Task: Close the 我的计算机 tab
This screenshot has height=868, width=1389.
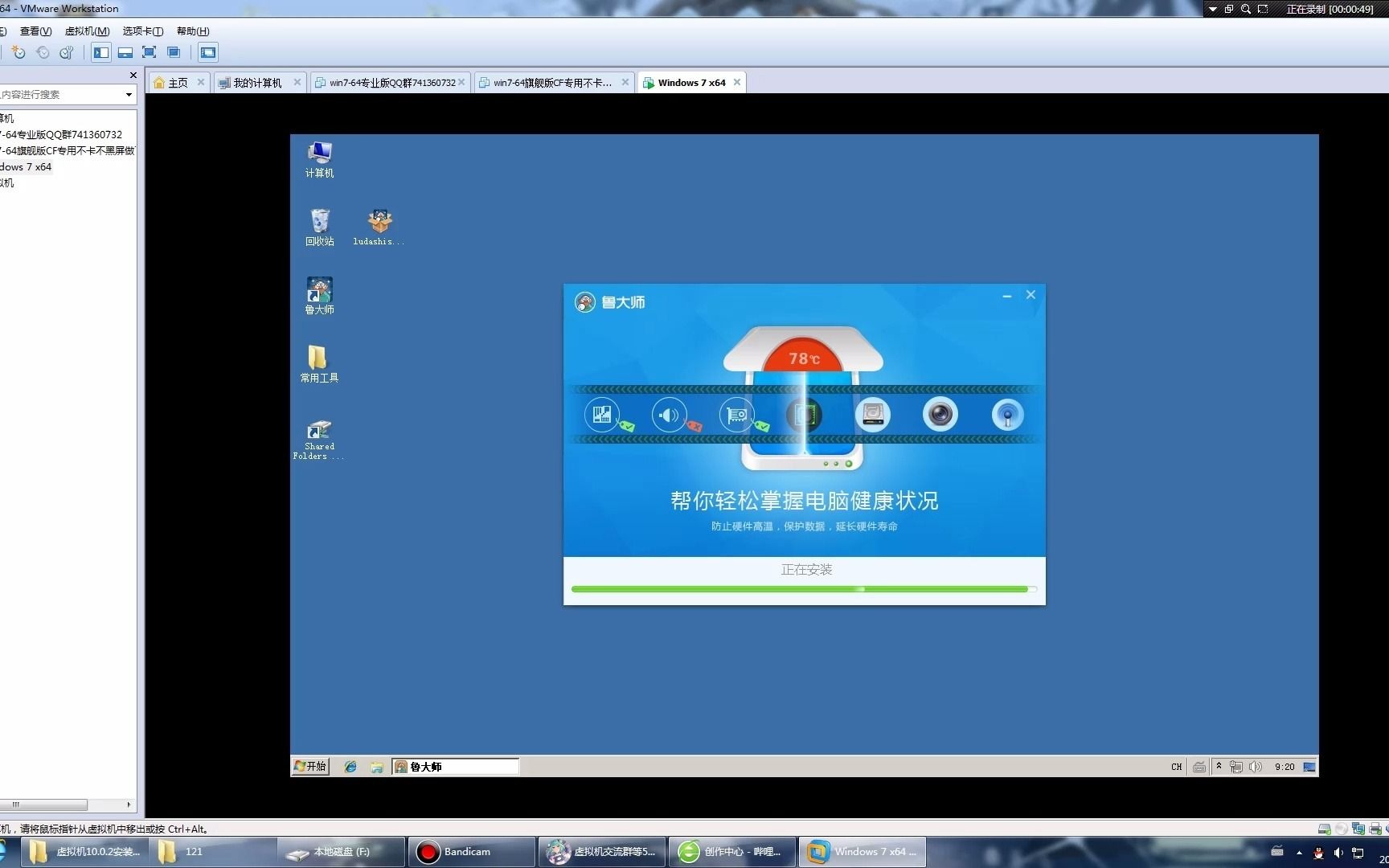Action: pos(297,82)
